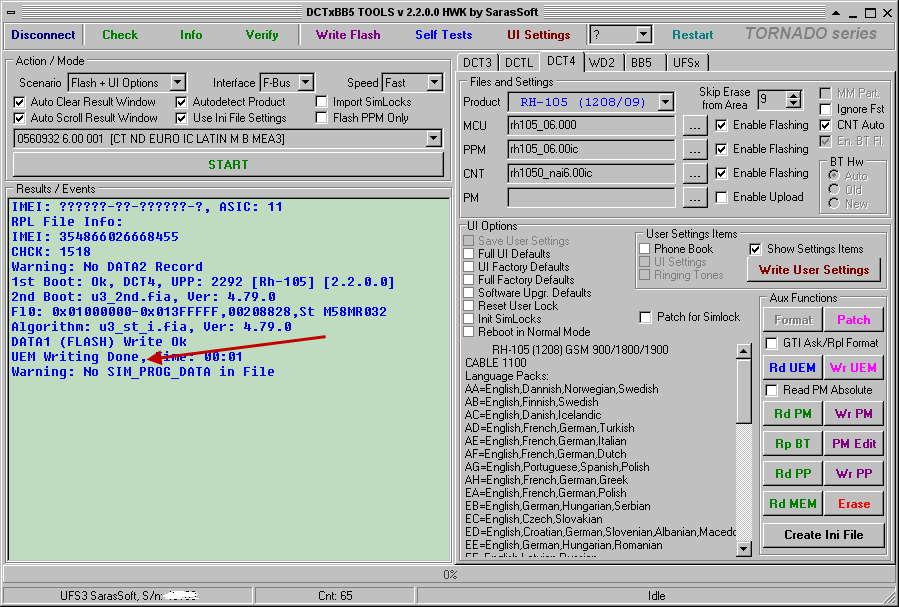Click the Check toolbar button
This screenshot has width=899, height=607.
(120, 35)
